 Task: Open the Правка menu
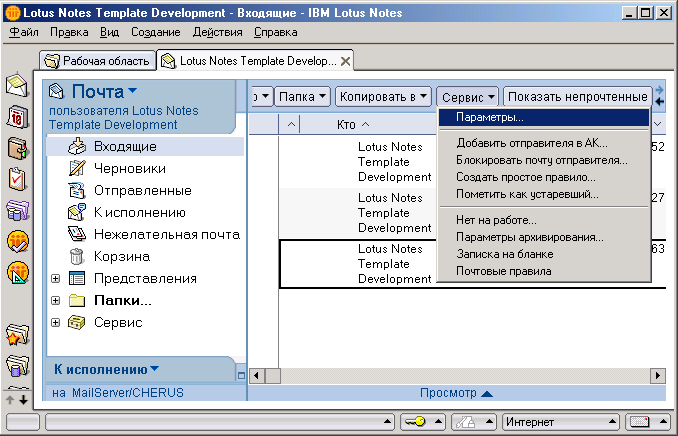tap(69, 32)
